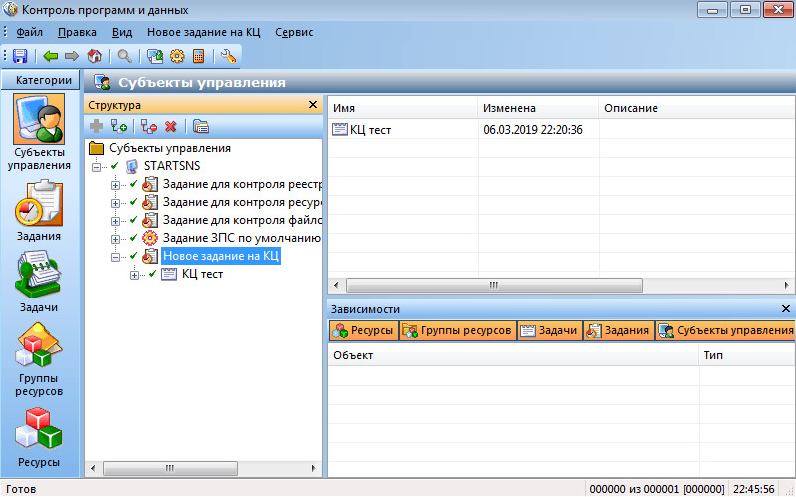Collapse the STARTSNS tree node

96,167
